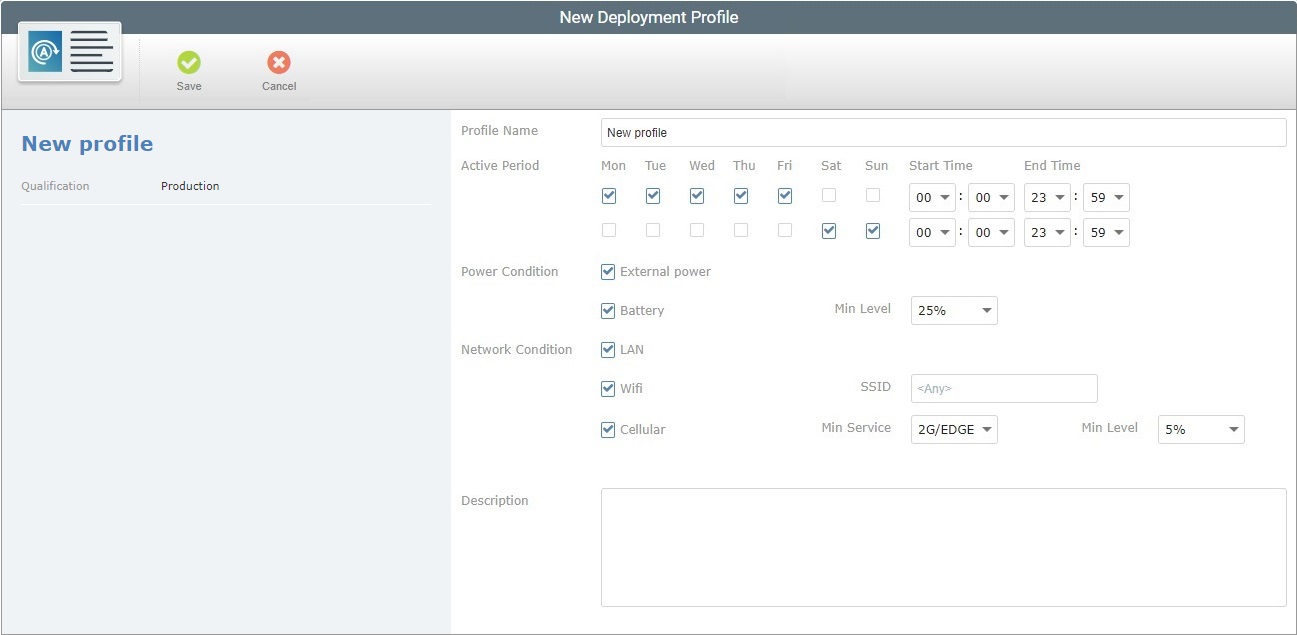Disable the Cellular network condition
This screenshot has height=635, width=1297.
607,429
